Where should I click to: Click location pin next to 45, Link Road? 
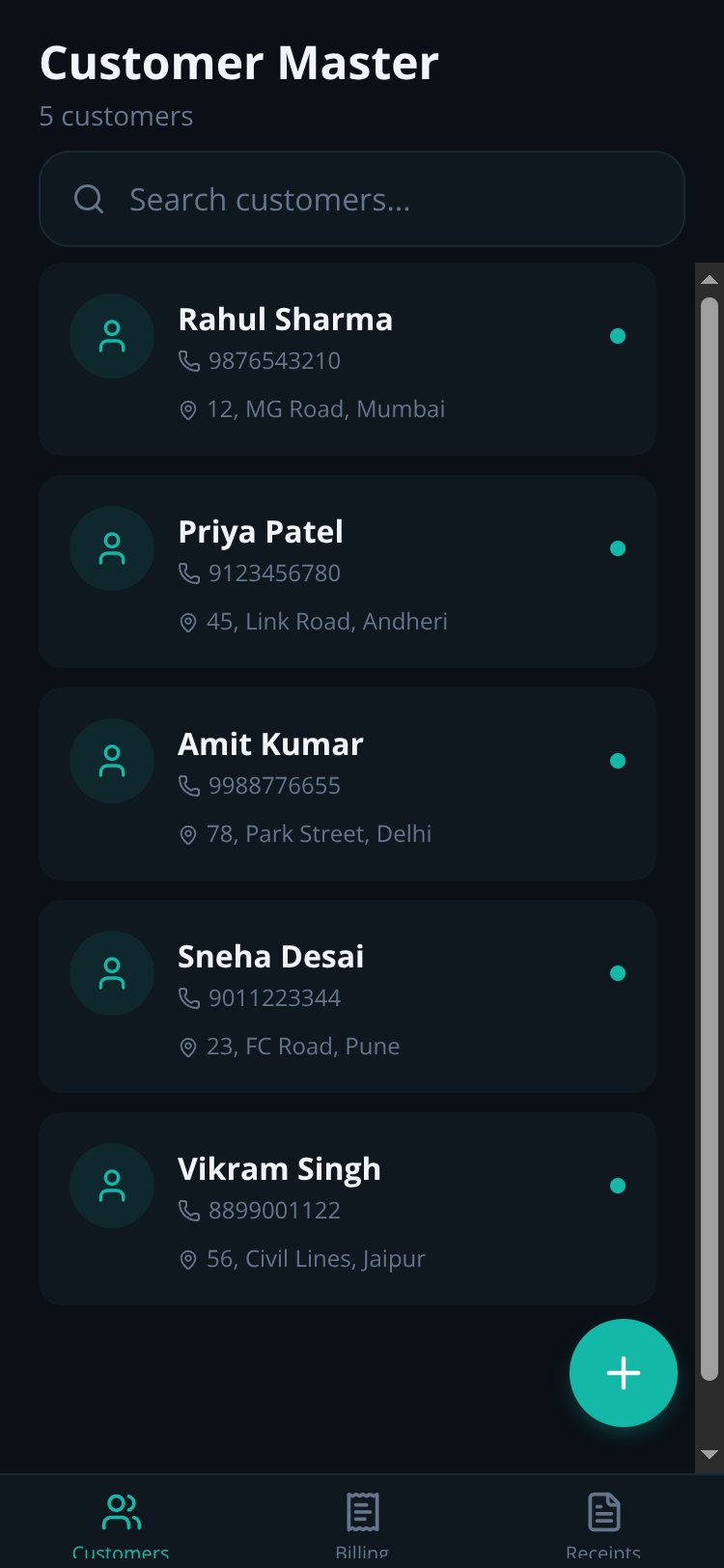(x=188, y=623)
